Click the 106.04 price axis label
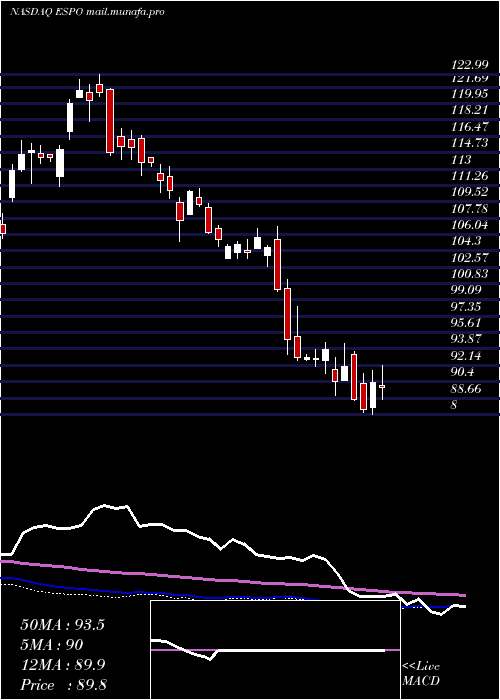Viewport: 500px width, 700px height. [470, 225]
